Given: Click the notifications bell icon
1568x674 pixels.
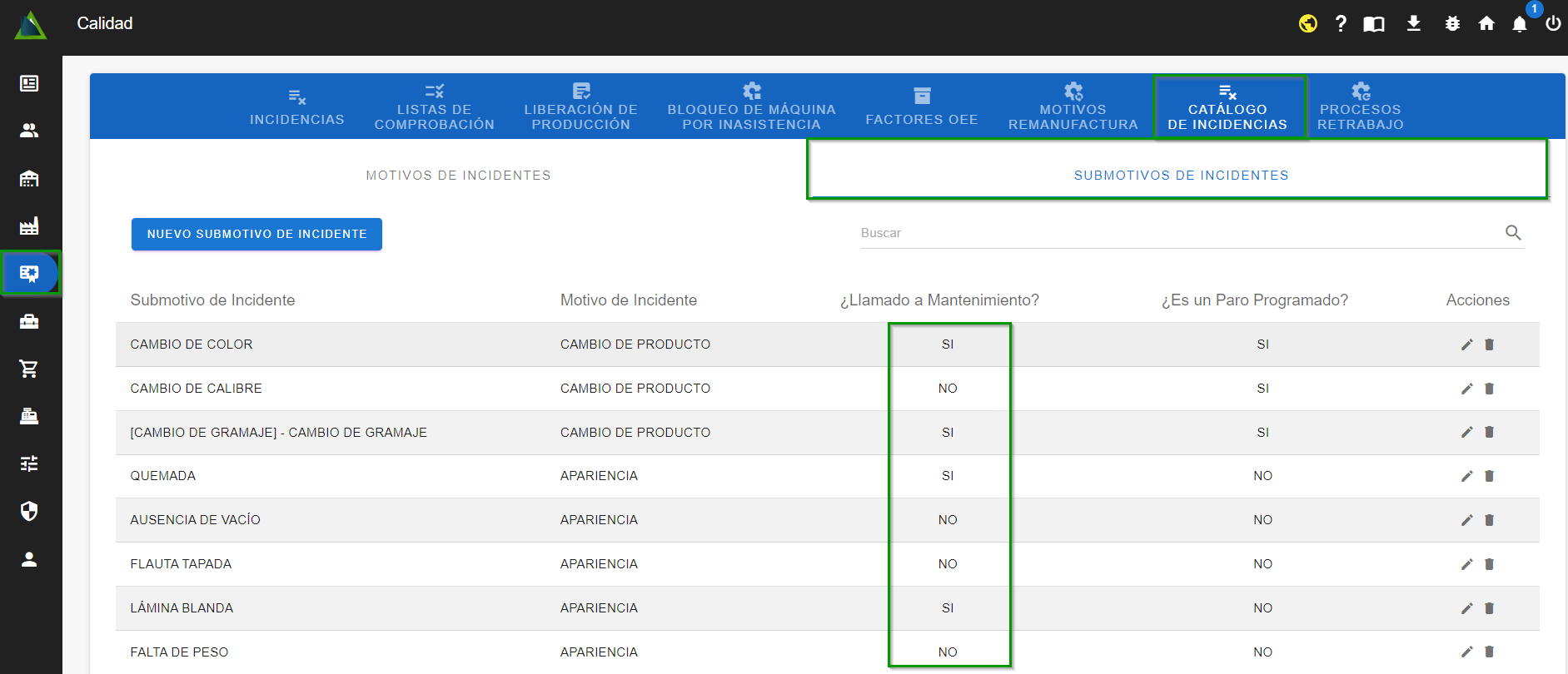Looking at the screenshot, I should [x=1520, y=24].
